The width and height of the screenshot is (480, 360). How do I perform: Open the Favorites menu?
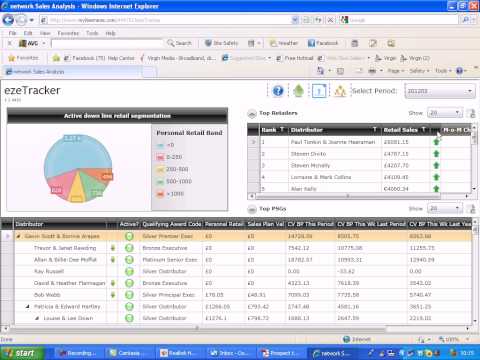tap(68, 33)
